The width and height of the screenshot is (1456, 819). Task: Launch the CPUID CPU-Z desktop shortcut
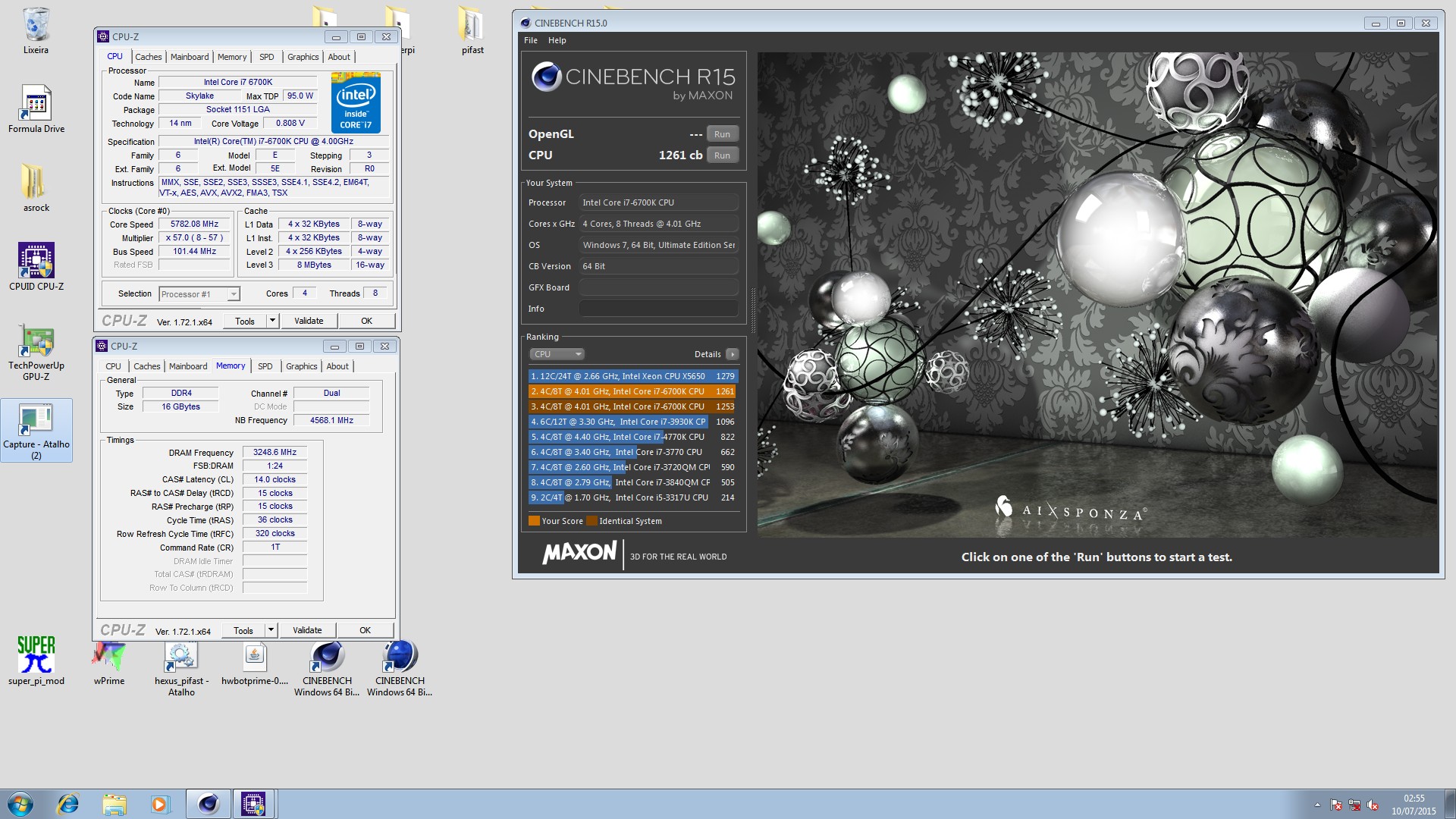[36, 266]
